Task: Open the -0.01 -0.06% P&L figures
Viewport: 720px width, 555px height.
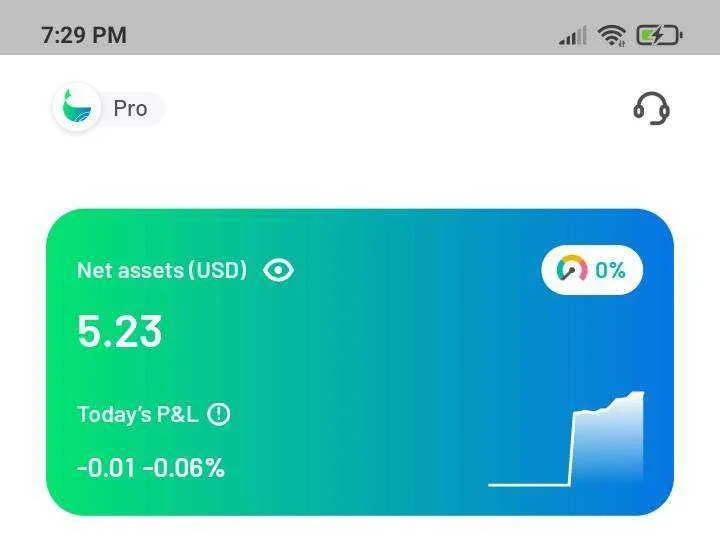Action: click(x=151, y=468)
